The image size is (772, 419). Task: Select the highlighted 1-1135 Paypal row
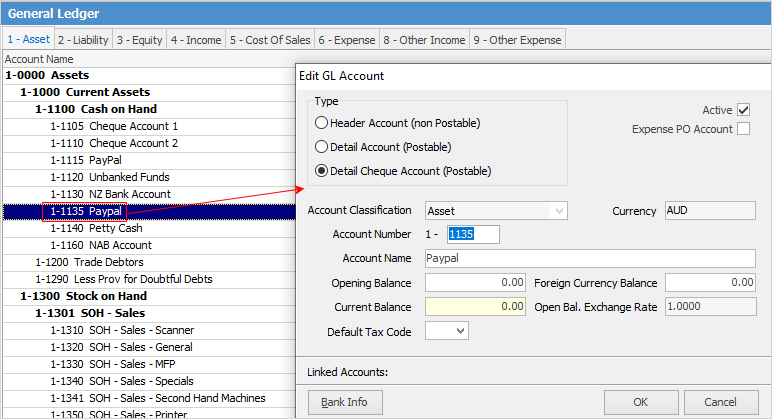(149, 211)
